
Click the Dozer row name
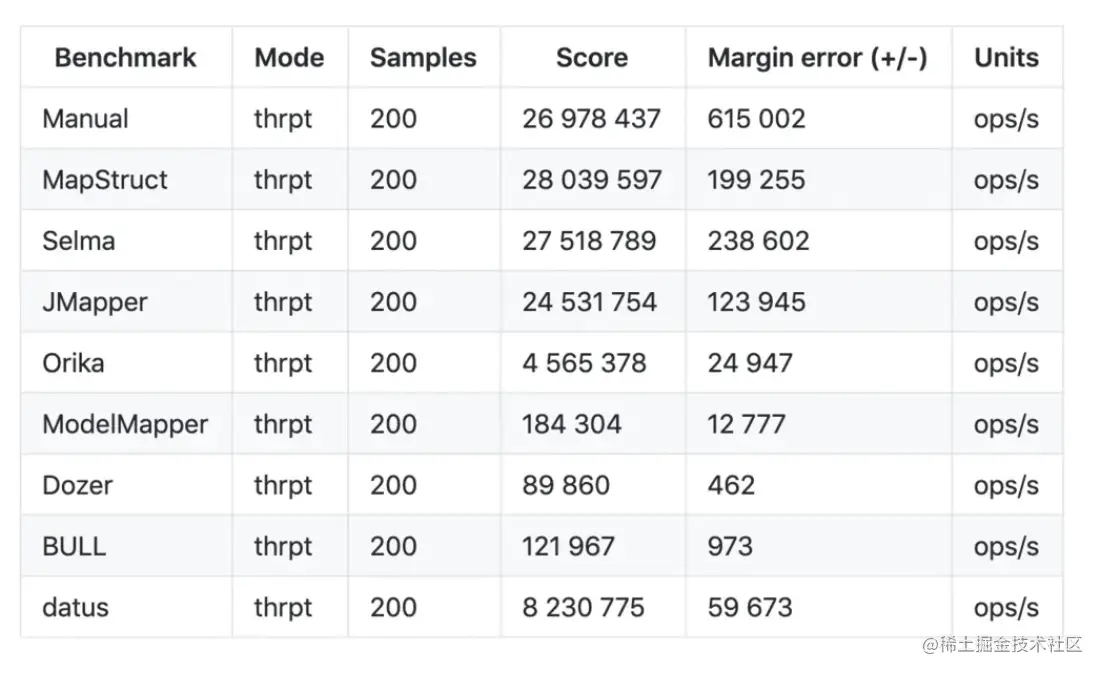click(x=77, y=485)
